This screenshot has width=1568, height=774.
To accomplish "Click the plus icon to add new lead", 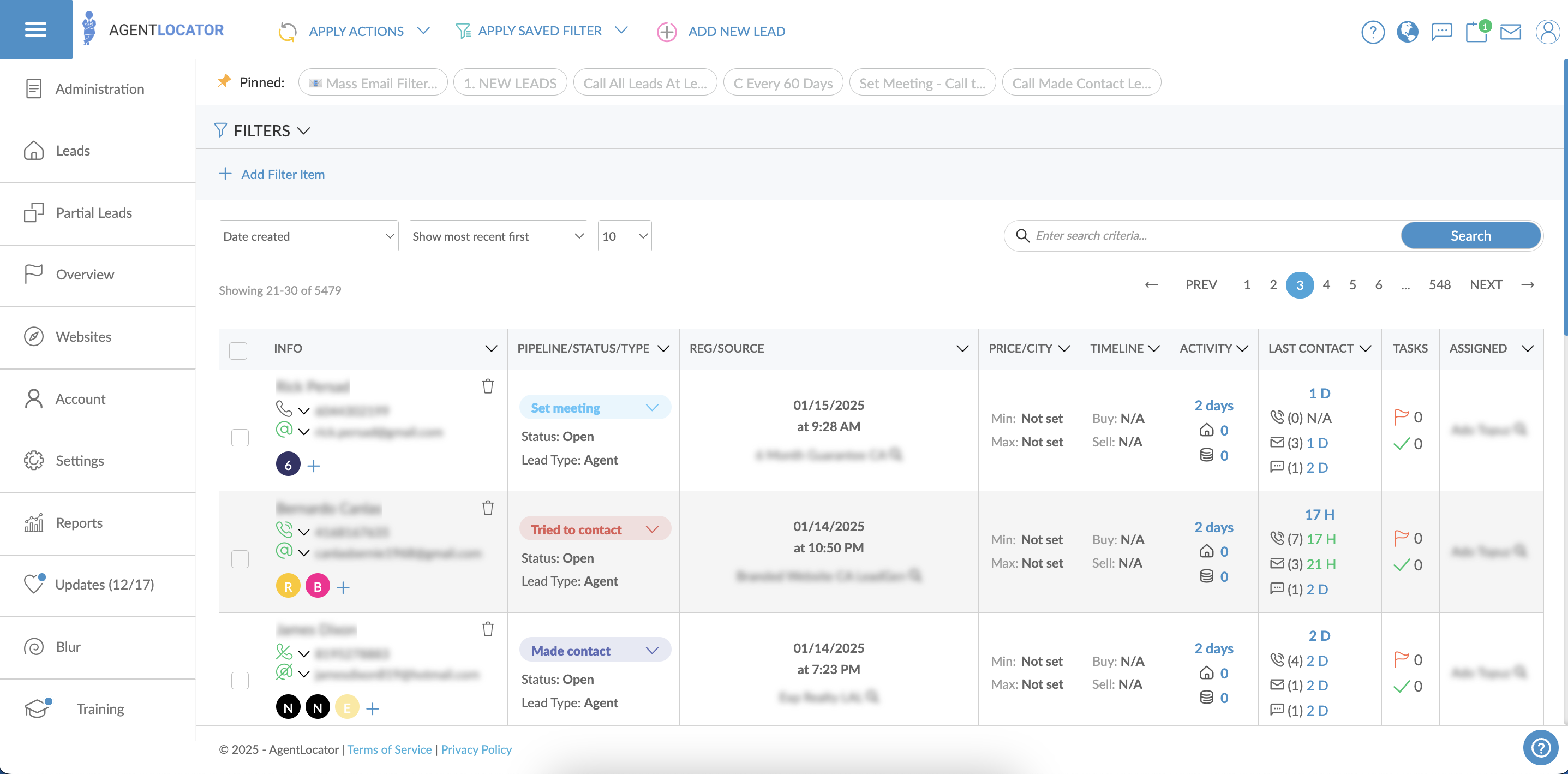I will [667, 32].
